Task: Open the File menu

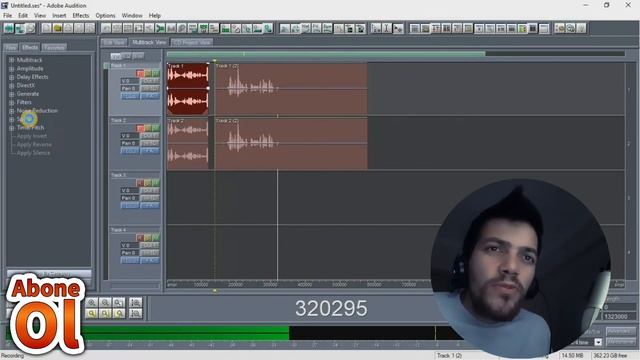Action: coord(7,16)
